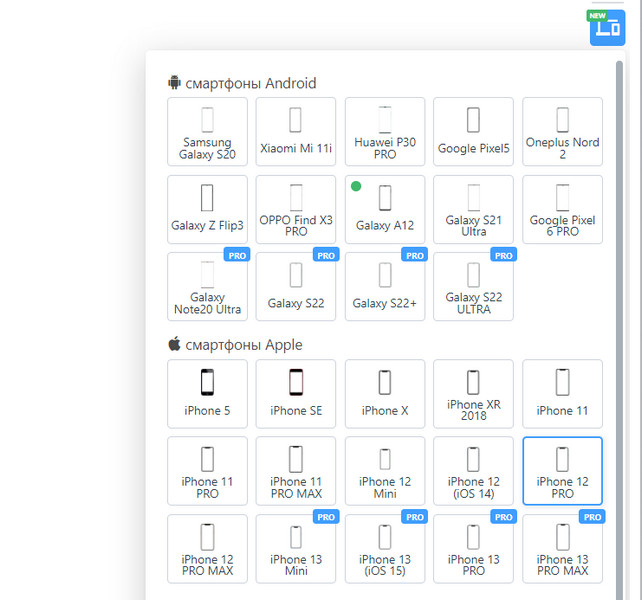642x600 pixels.
Task: Select the iPhone 11 PRO device
Action: point(207,471)
